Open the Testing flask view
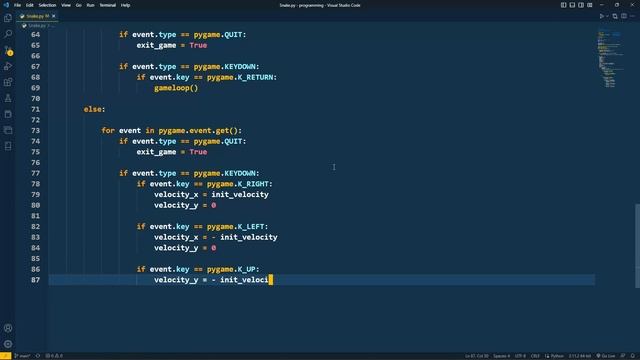The image size is (640, 360). click(8, 98)
